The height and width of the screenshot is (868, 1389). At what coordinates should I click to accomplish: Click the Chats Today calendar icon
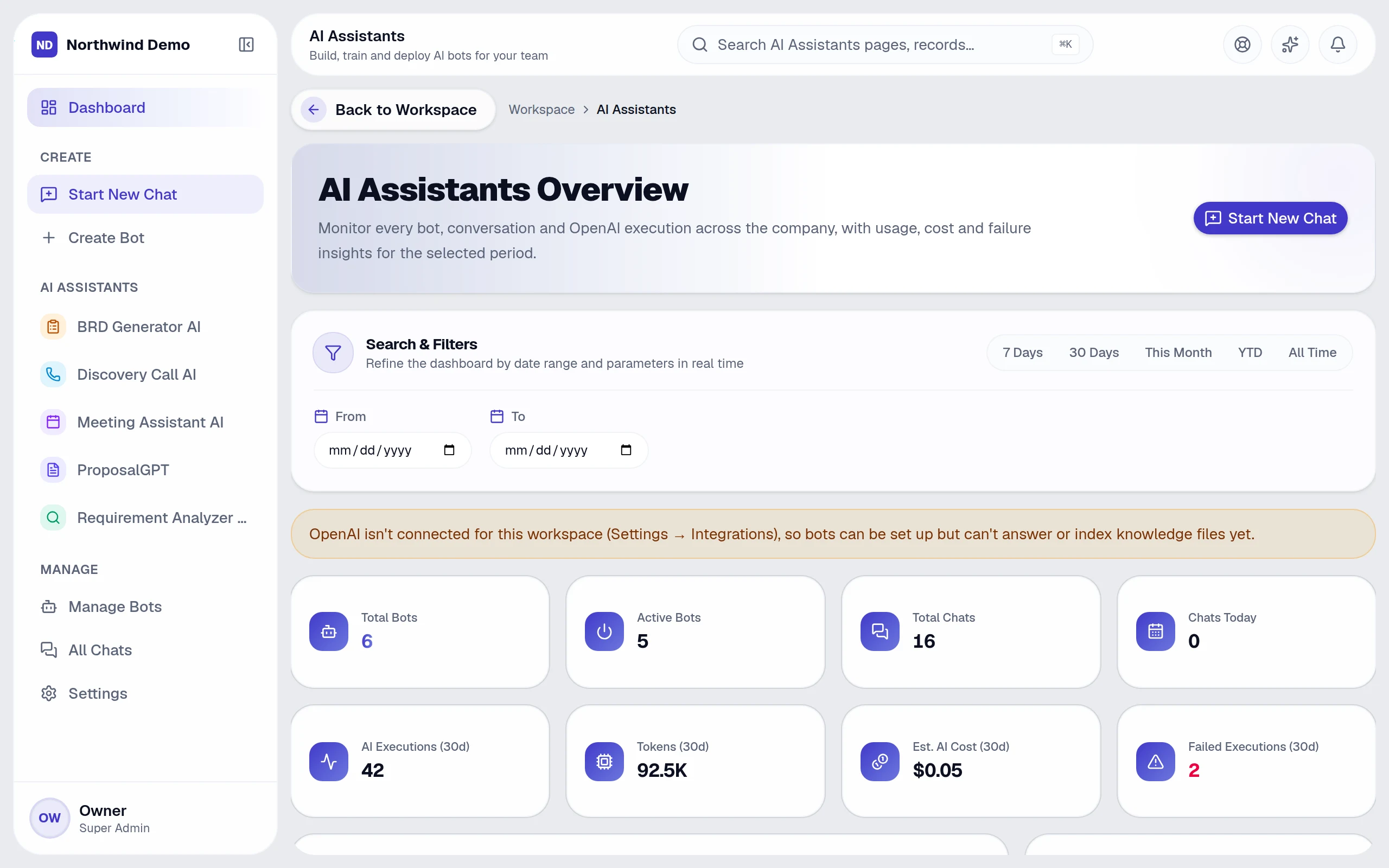point(1155,631)
